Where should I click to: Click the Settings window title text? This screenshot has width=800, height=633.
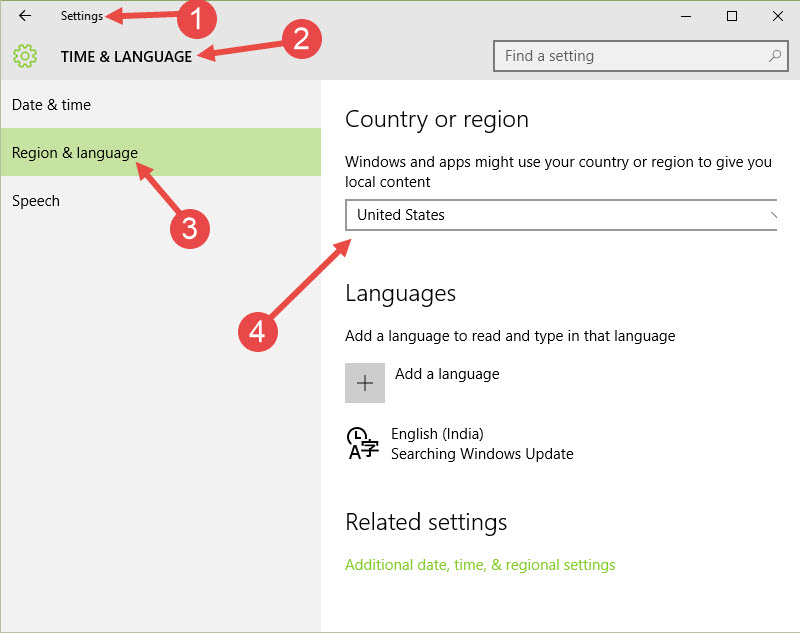coord(82,16)
